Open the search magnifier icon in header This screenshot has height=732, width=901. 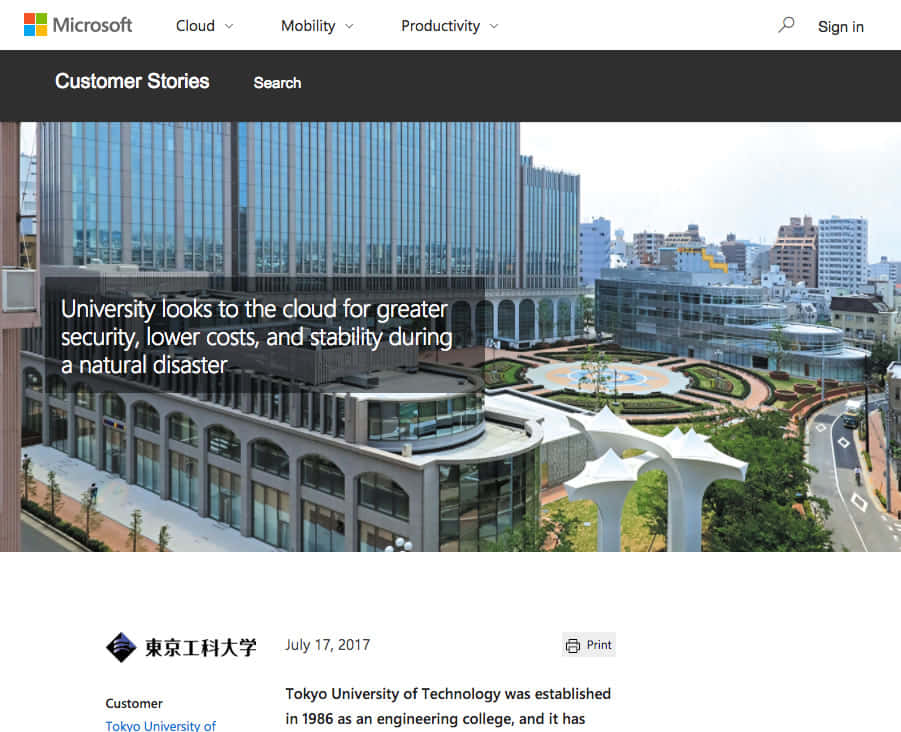786,25
